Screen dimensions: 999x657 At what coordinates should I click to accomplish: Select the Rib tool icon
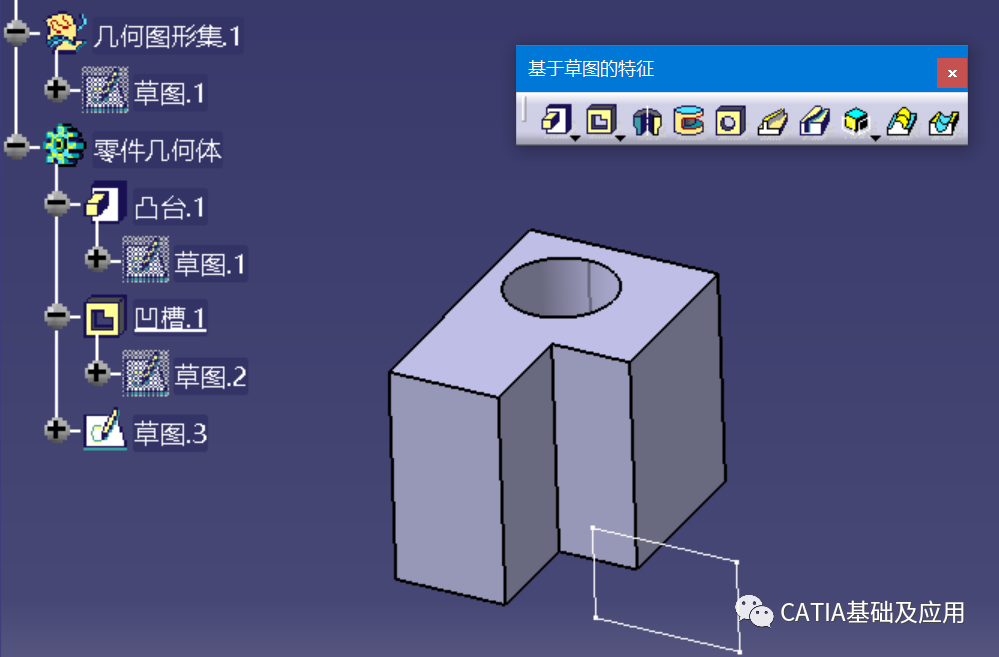tap(772, 120)
